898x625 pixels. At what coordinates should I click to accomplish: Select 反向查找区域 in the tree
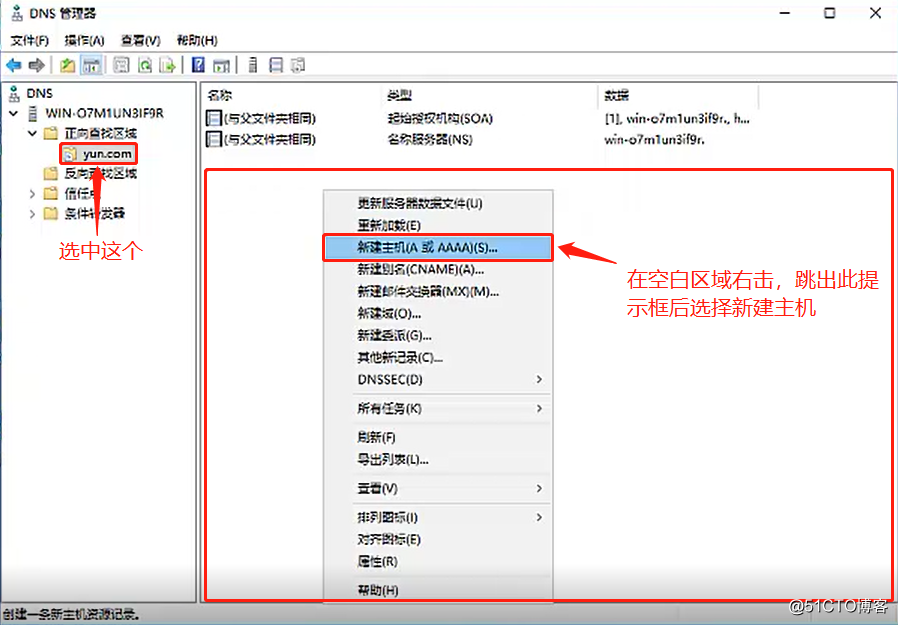pyautogui.click(x=101, y=174)
